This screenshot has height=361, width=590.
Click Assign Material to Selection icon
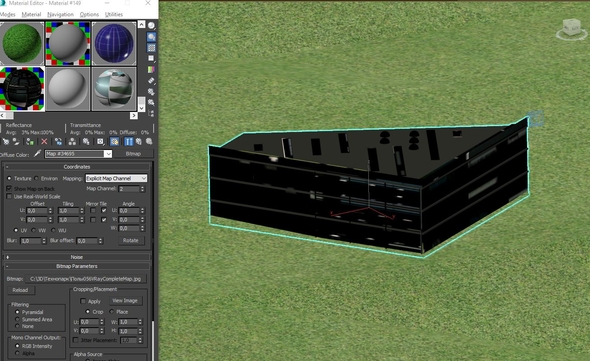[30, 142]
